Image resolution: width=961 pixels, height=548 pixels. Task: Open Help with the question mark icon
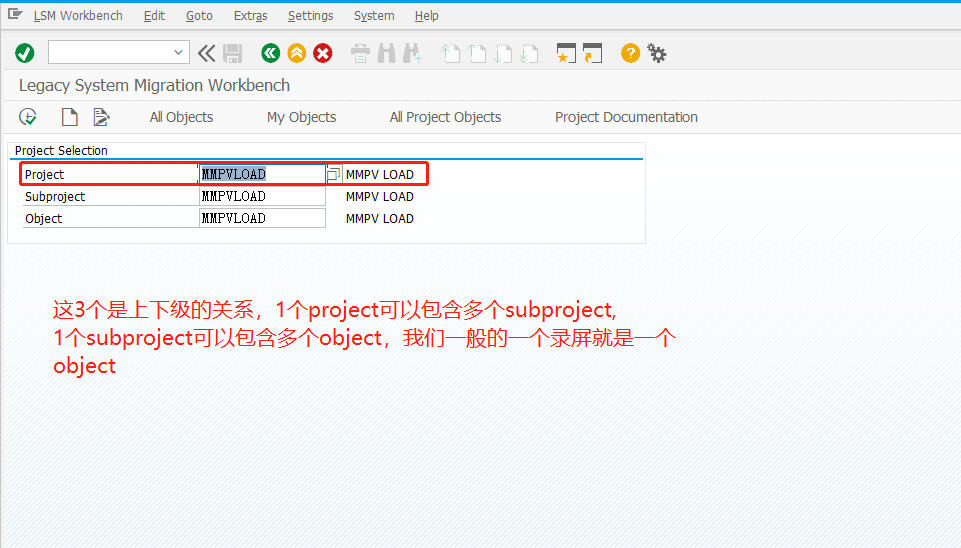(x=630, y=53)
